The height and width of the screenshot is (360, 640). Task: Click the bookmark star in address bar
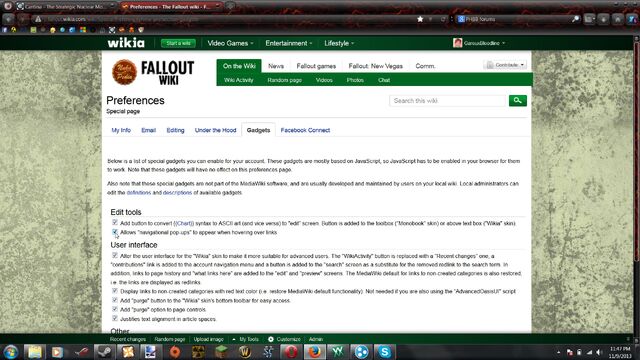pyautogui.click(x=420, y=19)
